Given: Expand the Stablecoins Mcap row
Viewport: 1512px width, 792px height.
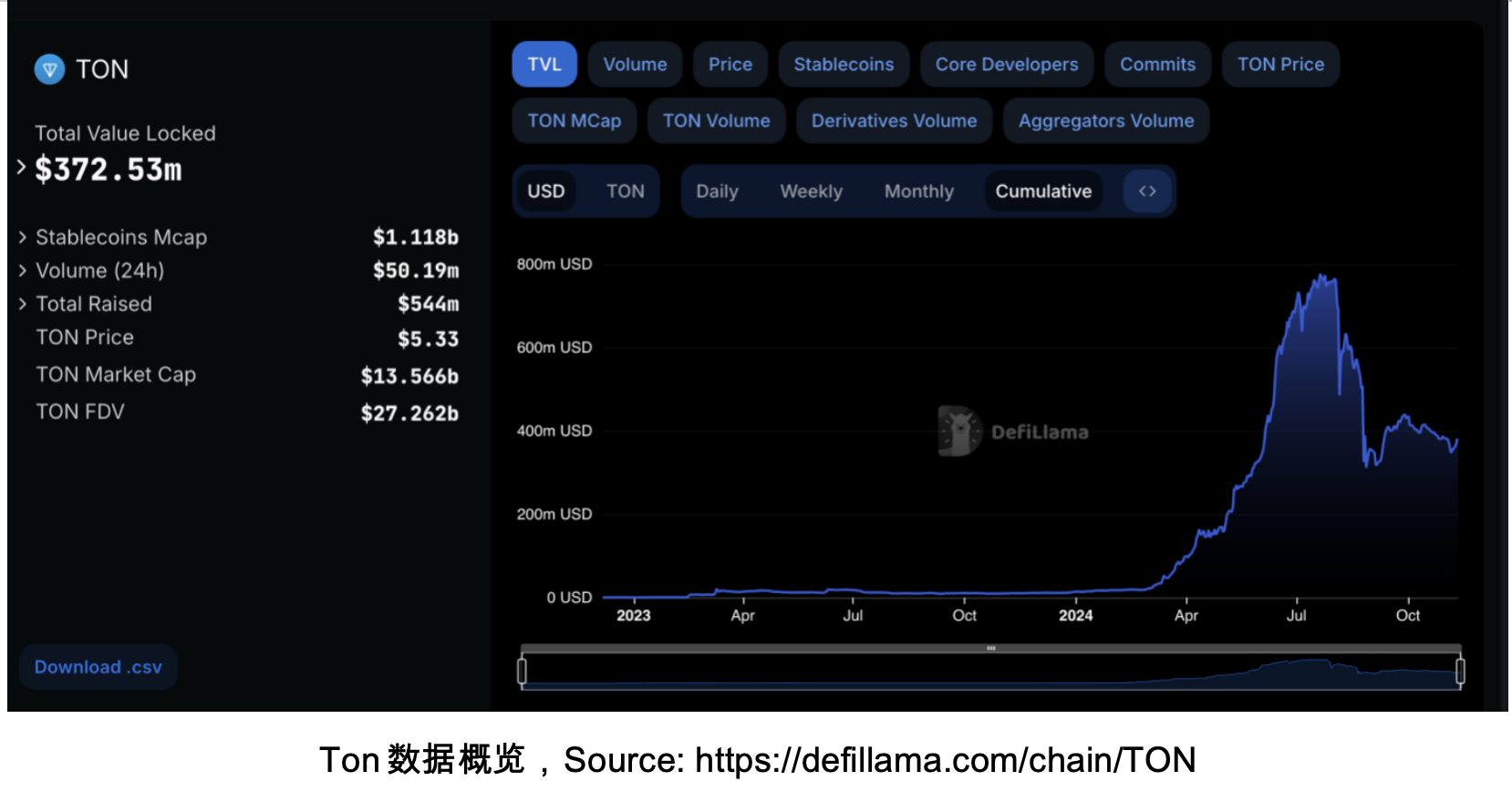Looking at the screenshot, I should pos(23,237).
